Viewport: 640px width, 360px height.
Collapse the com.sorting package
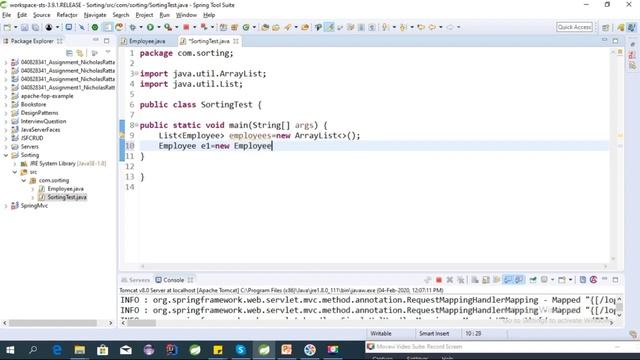pyautogui.click(x=24, y=180)
